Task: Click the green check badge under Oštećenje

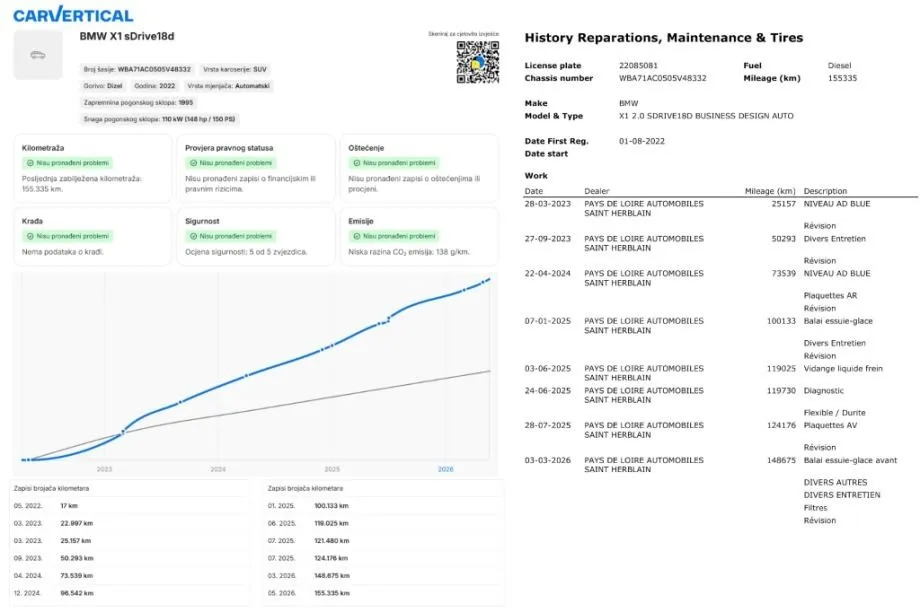Action: click(394, 163)
